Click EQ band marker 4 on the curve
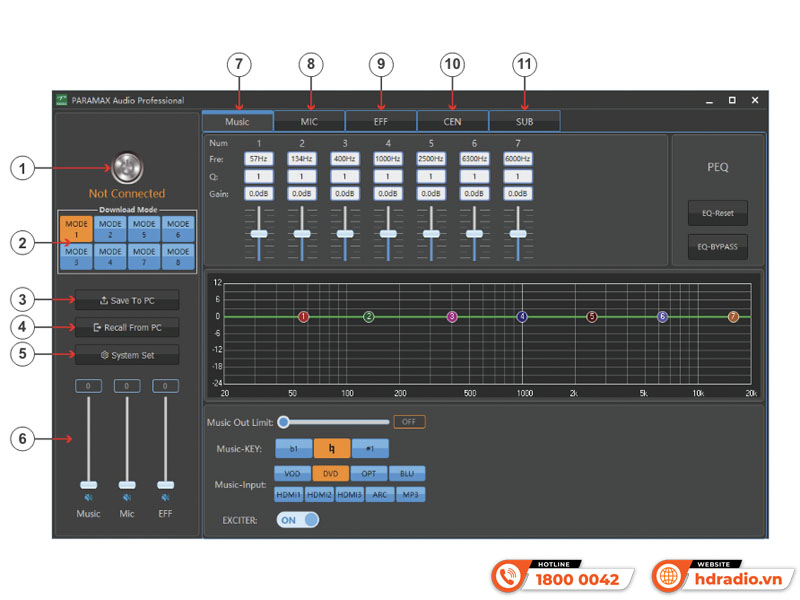Screen dimensions: 800x600 pos(521,316)
